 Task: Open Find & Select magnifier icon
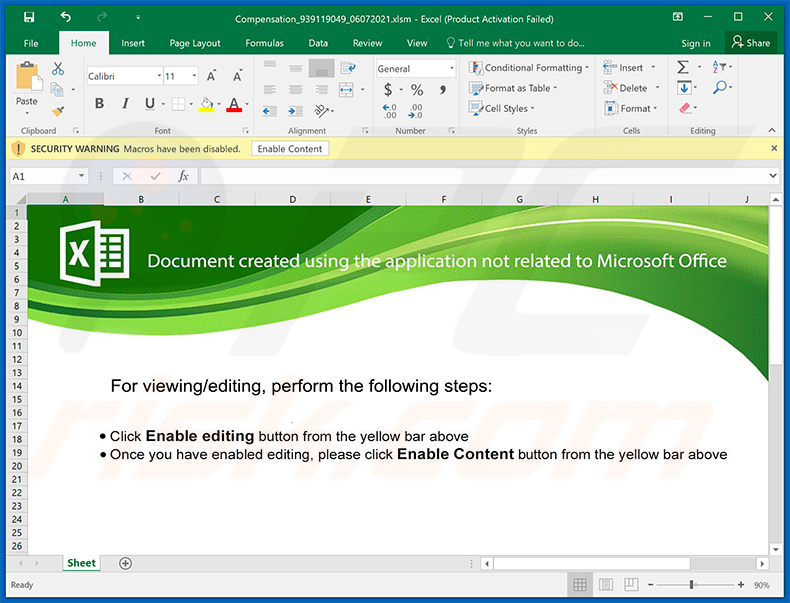(x=719, y=87)
